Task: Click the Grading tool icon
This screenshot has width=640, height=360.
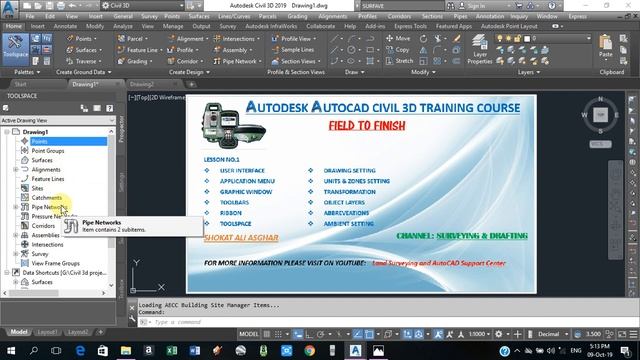Action: tap(121, 61)
